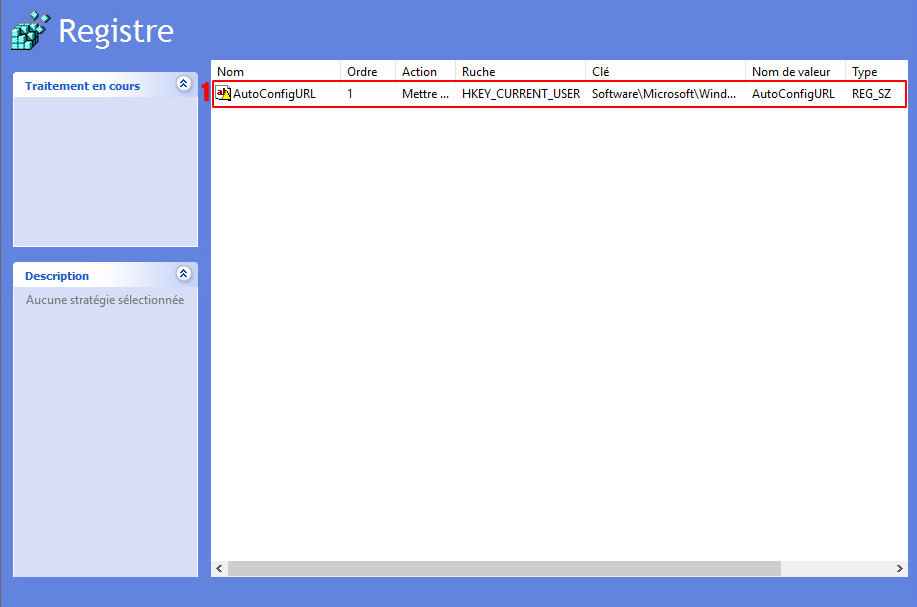Screen dimensions: 917x607
Task: Collapse the Traitement en cours panel
Action: pos(183,84)
